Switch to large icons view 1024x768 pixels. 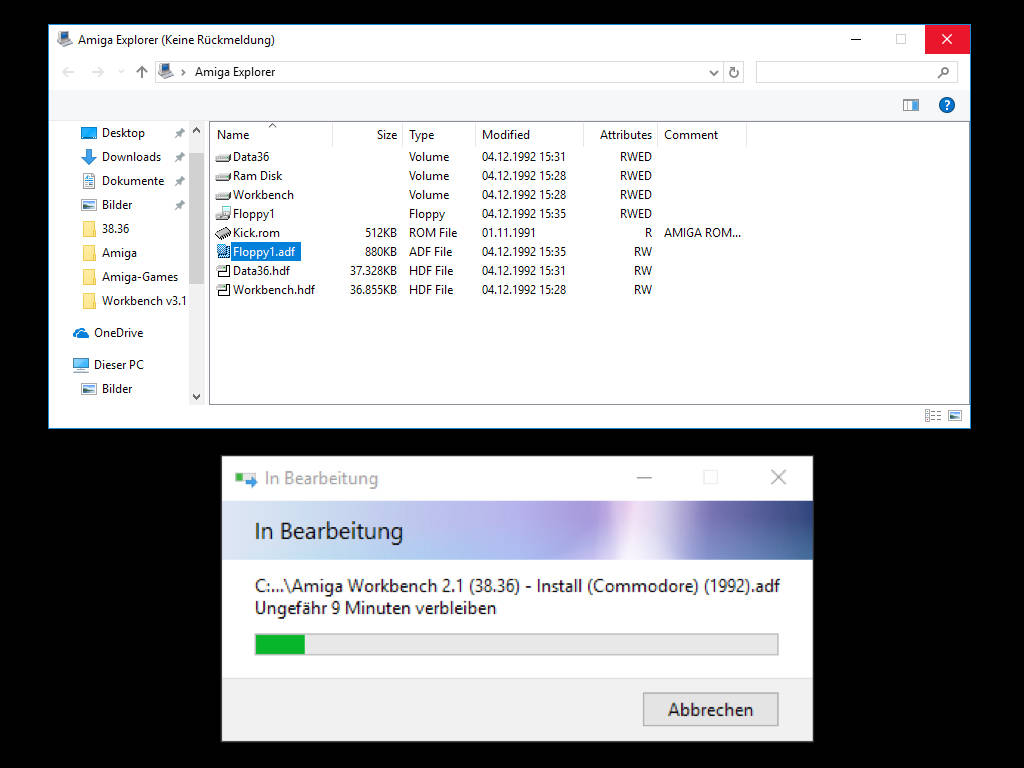tap(955, 415)
